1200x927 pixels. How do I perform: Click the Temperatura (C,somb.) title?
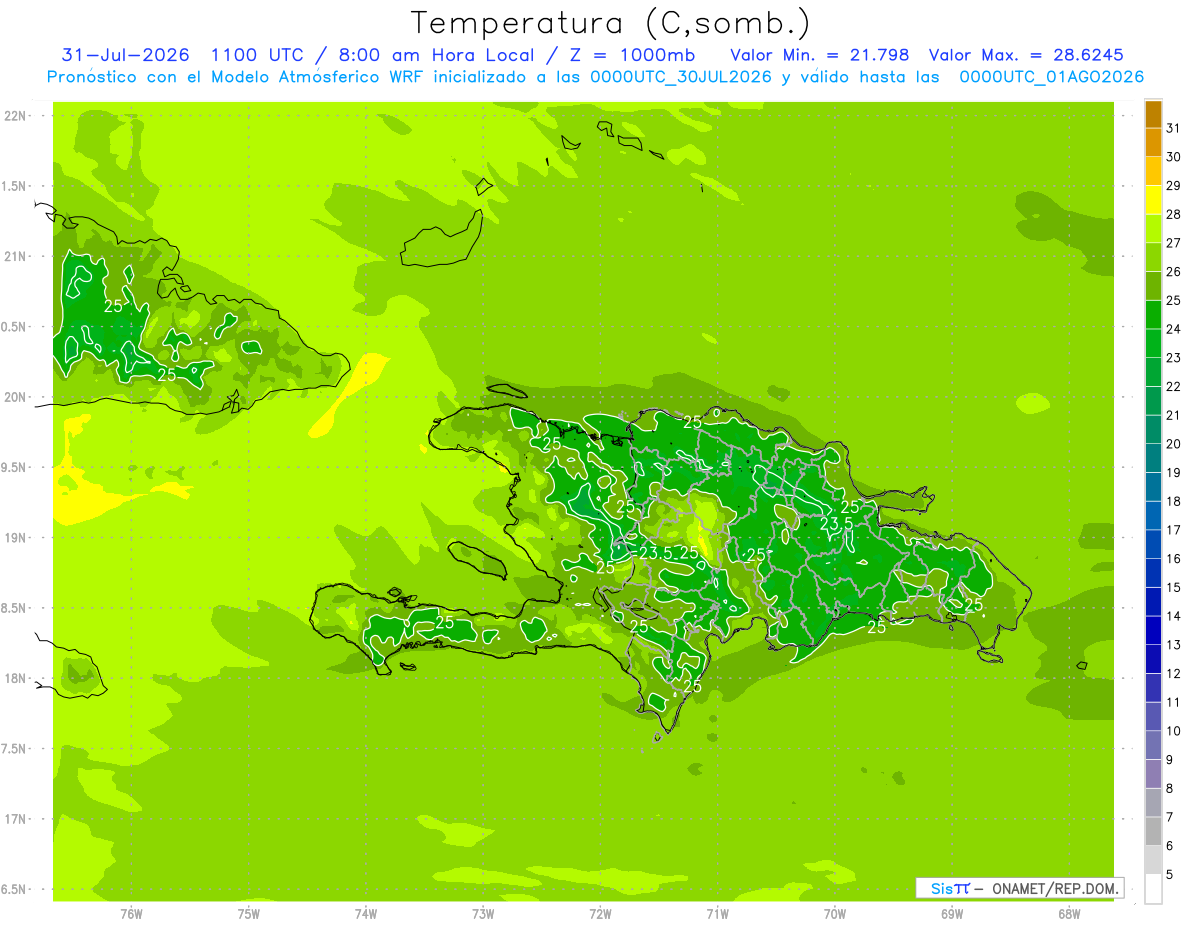[x=610, y=23]
